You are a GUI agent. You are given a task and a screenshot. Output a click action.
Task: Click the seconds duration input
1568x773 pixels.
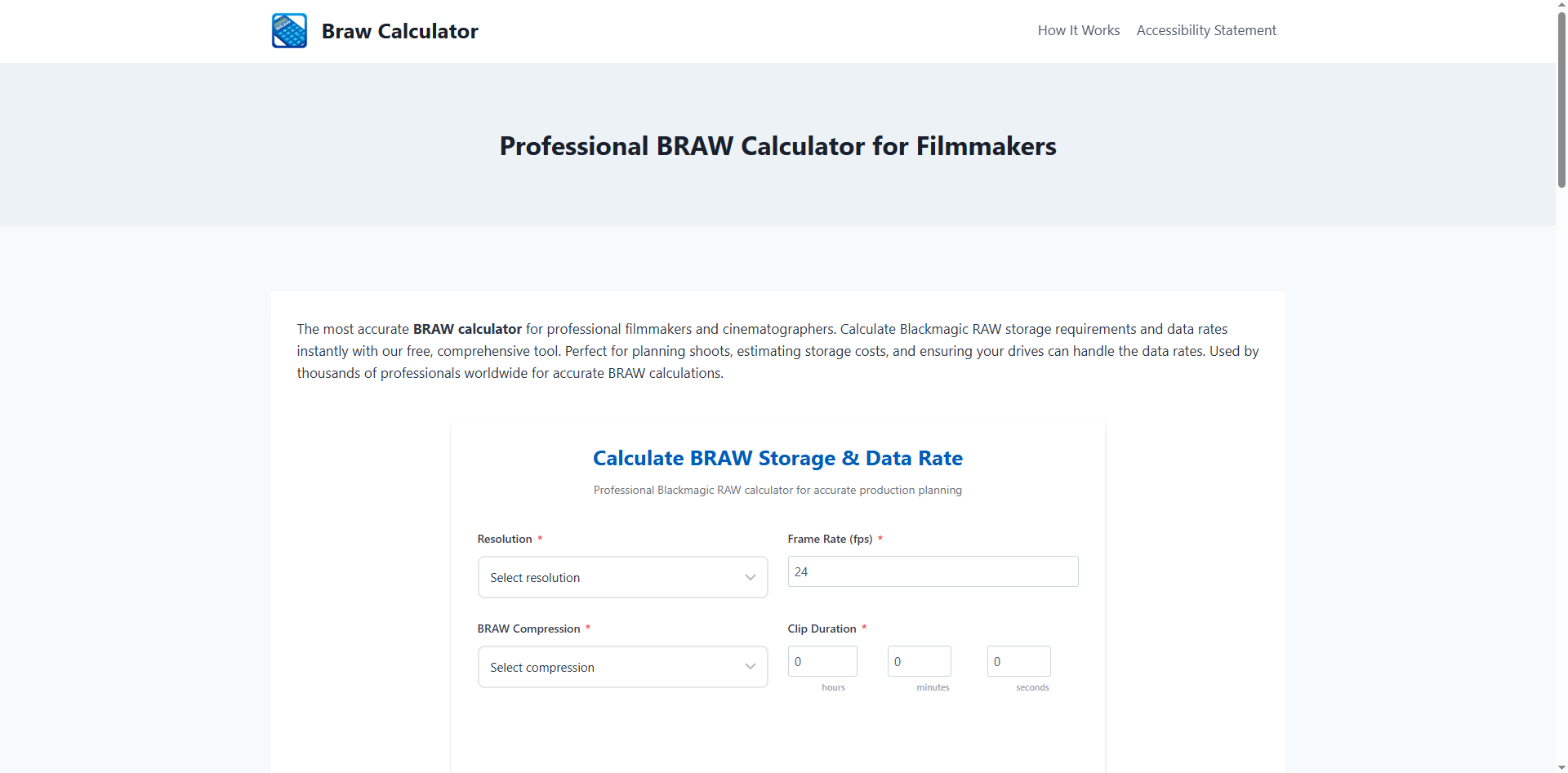point(1019,661)
